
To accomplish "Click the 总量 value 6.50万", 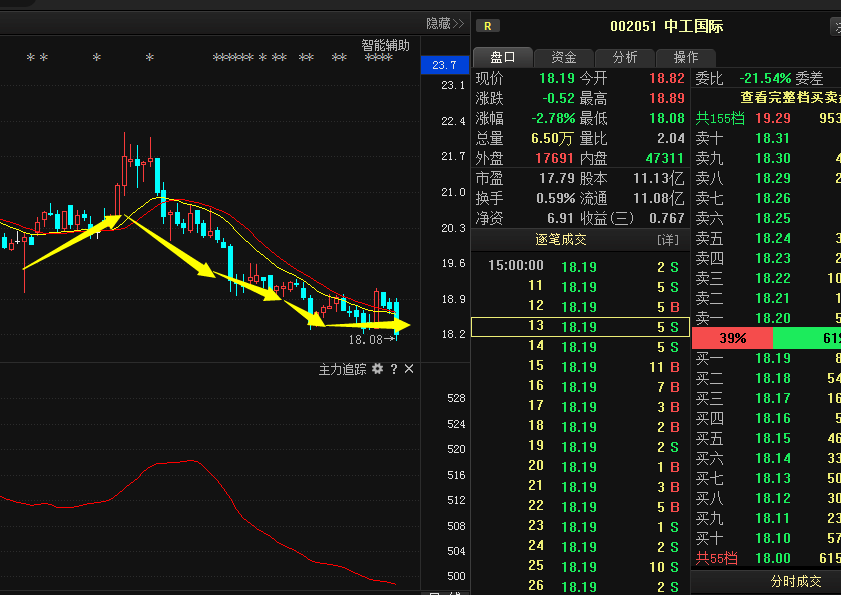I will [x=552, y=138].
